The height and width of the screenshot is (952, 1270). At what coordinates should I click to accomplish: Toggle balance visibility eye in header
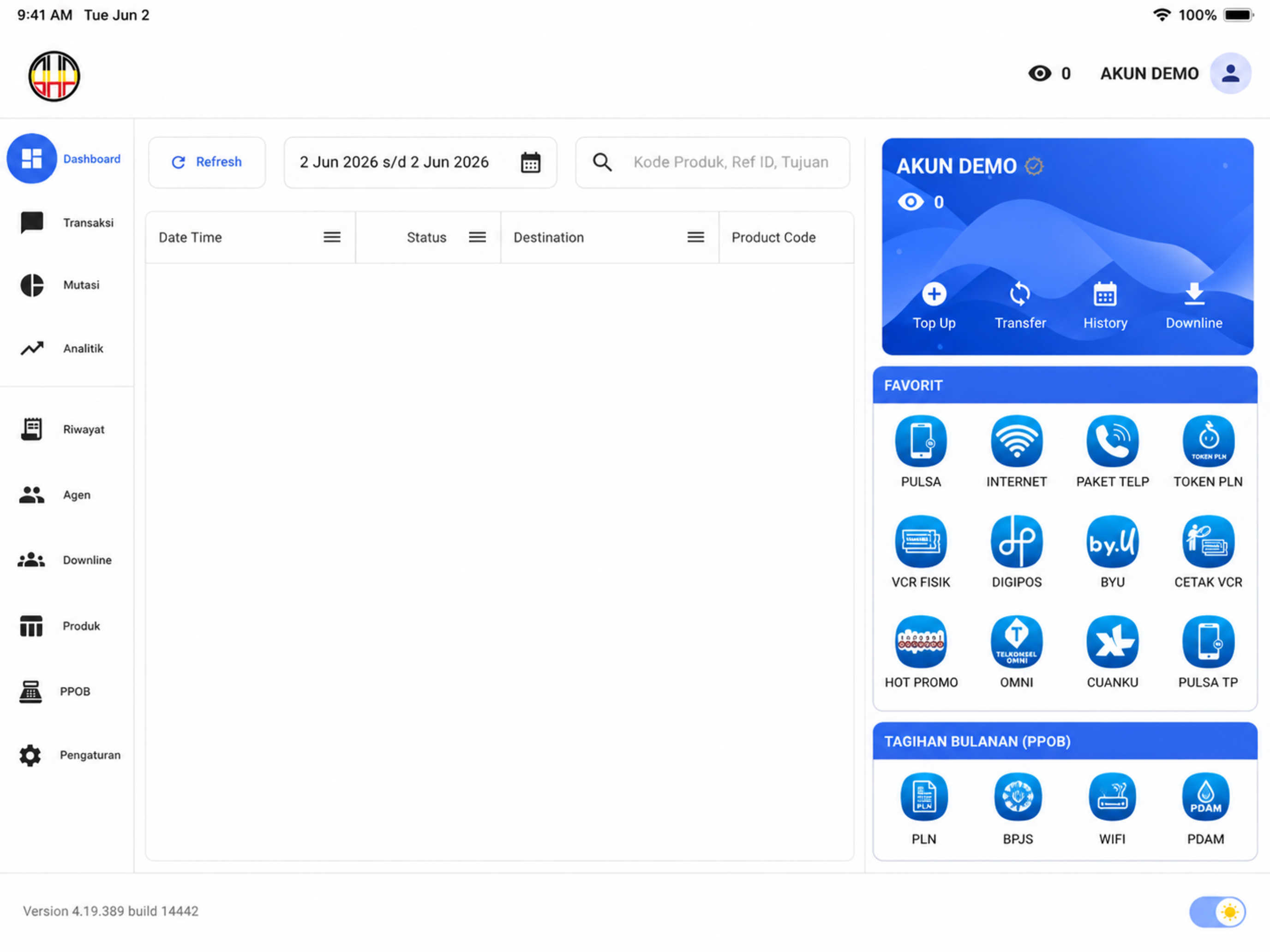(1039, 73)
